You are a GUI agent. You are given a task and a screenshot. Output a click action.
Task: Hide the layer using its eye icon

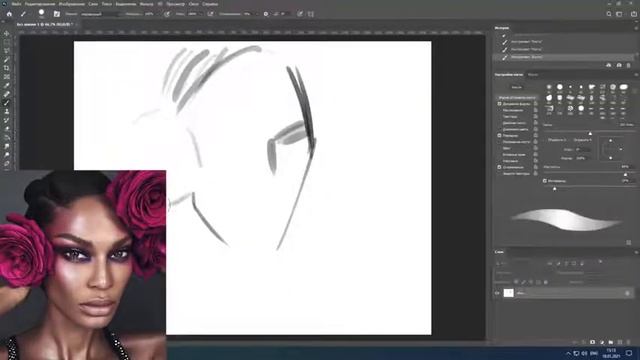point(497,293)
